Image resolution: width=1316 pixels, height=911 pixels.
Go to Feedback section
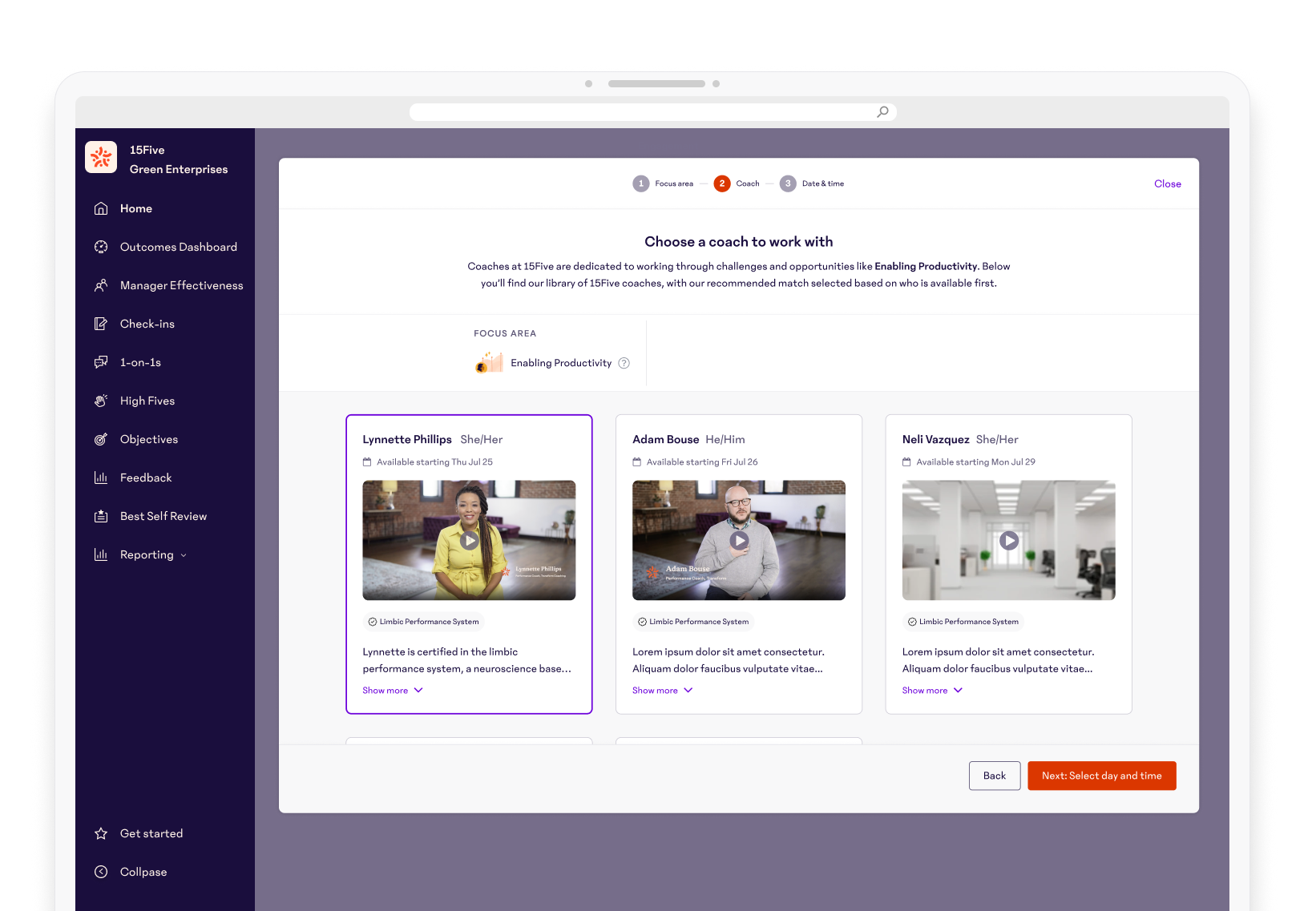coord(146,478)
